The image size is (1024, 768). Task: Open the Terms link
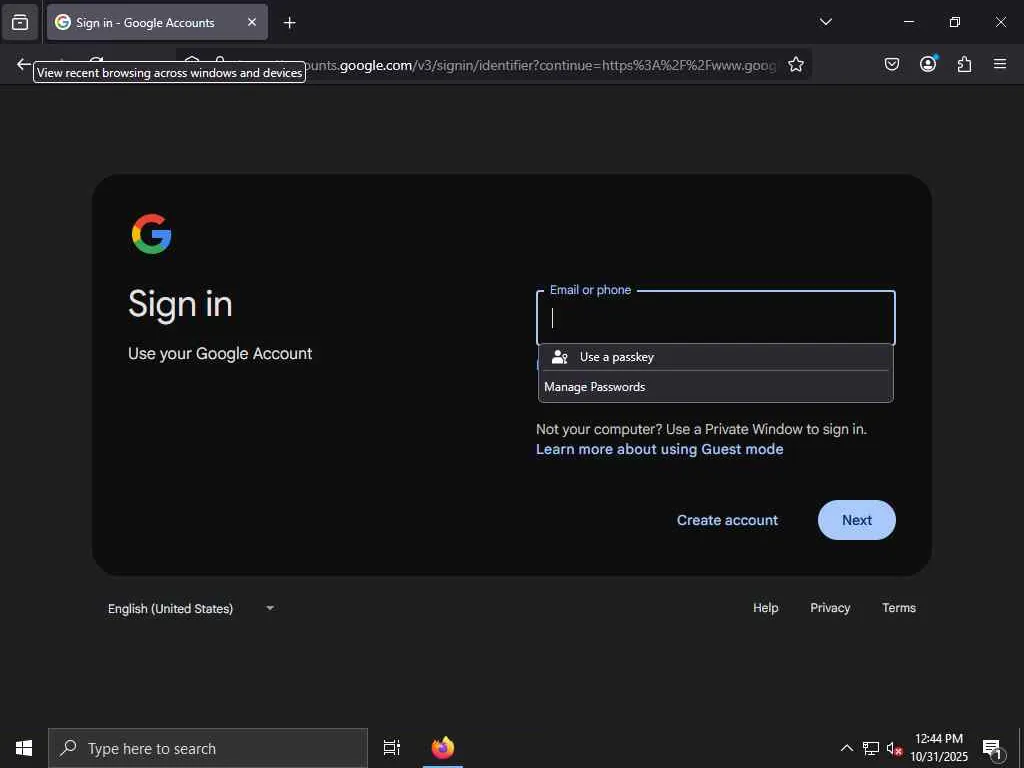pos(899,608)
